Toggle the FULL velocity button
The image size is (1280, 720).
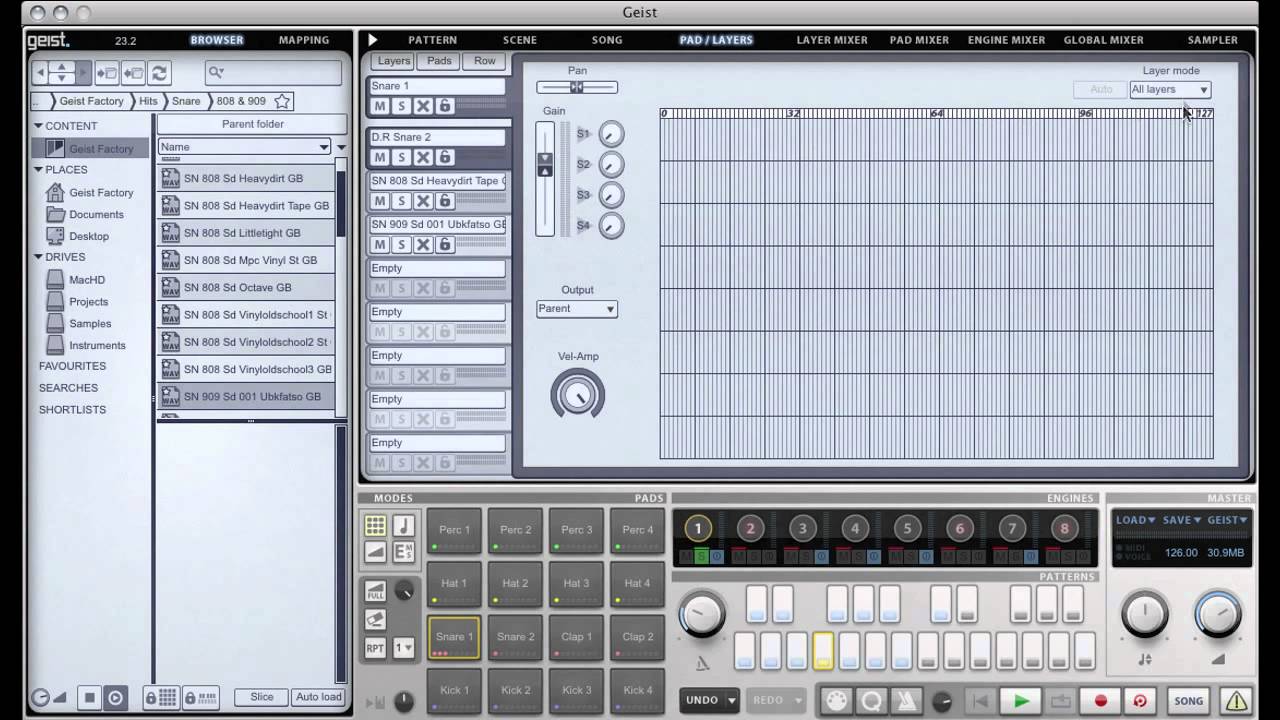[375, 591]
